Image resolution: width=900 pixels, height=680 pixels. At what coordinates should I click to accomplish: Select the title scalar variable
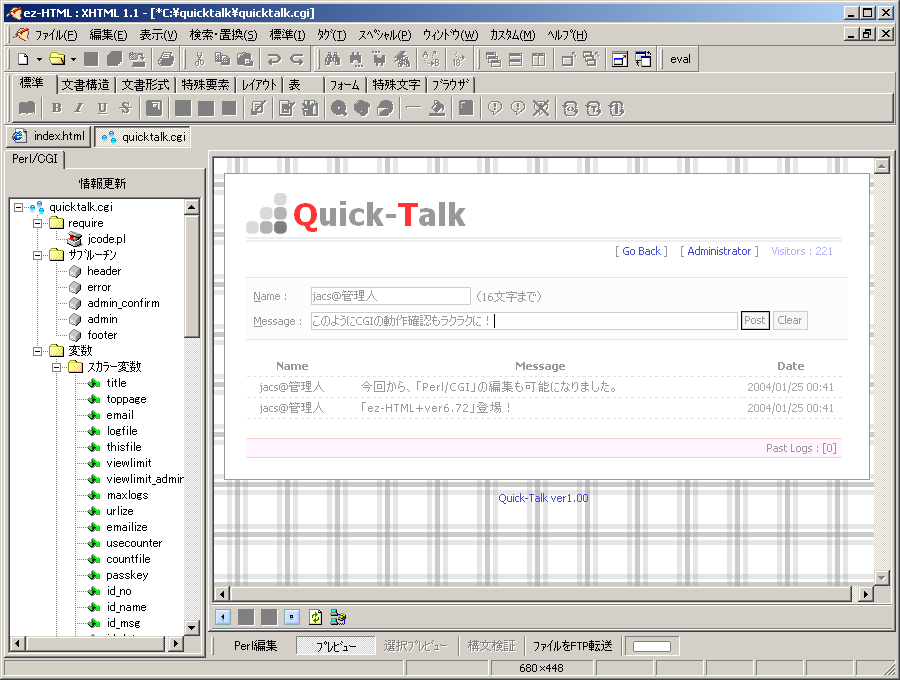click(x=117, y=383)
